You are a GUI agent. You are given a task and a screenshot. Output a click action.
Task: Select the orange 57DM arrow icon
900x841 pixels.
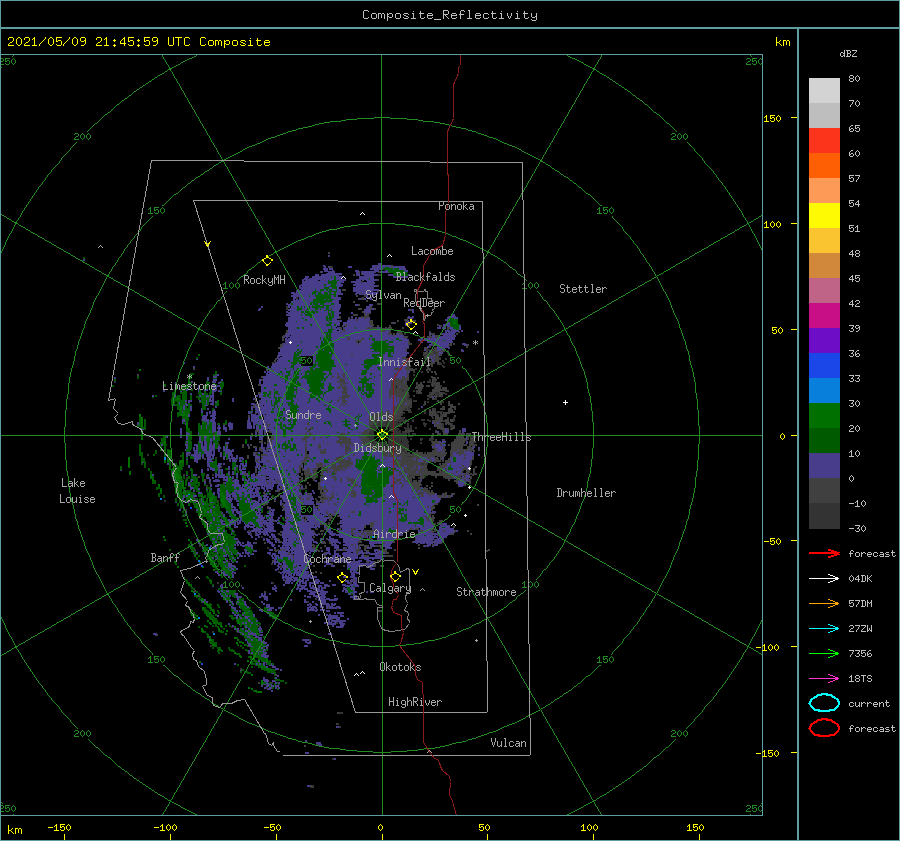824,603
